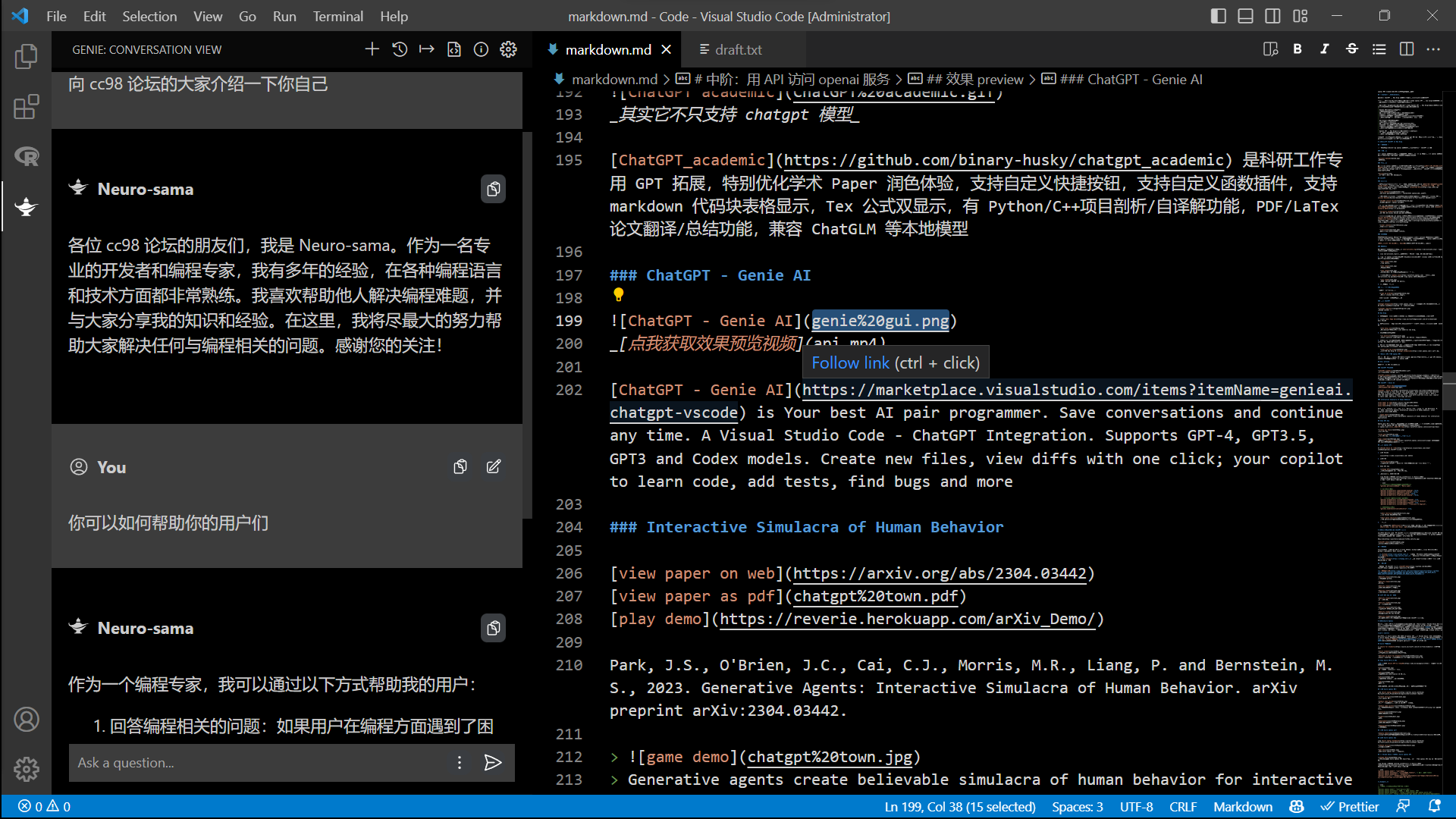Open the R extension sidebar icon

[26, 156]
